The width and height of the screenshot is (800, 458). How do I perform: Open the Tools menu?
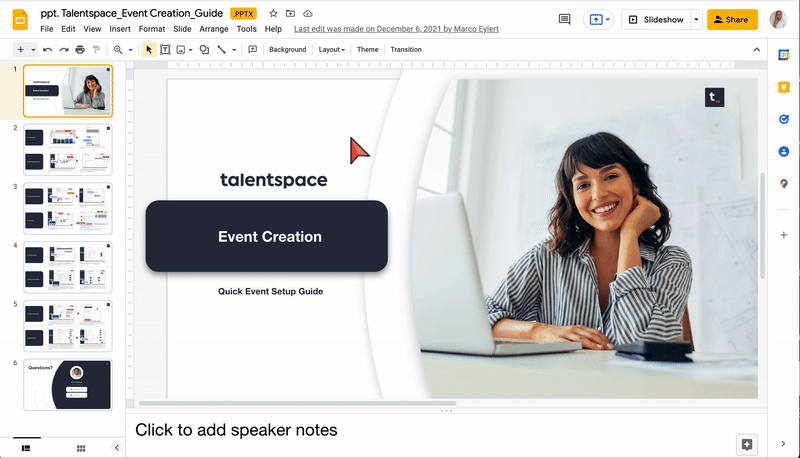[x=246, y=29]
